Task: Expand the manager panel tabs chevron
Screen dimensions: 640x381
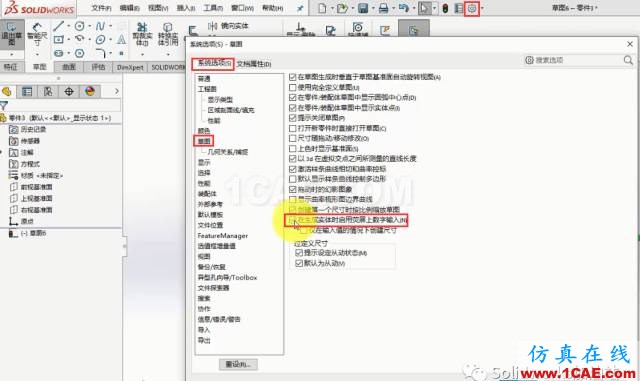Action: pos(117,91)
